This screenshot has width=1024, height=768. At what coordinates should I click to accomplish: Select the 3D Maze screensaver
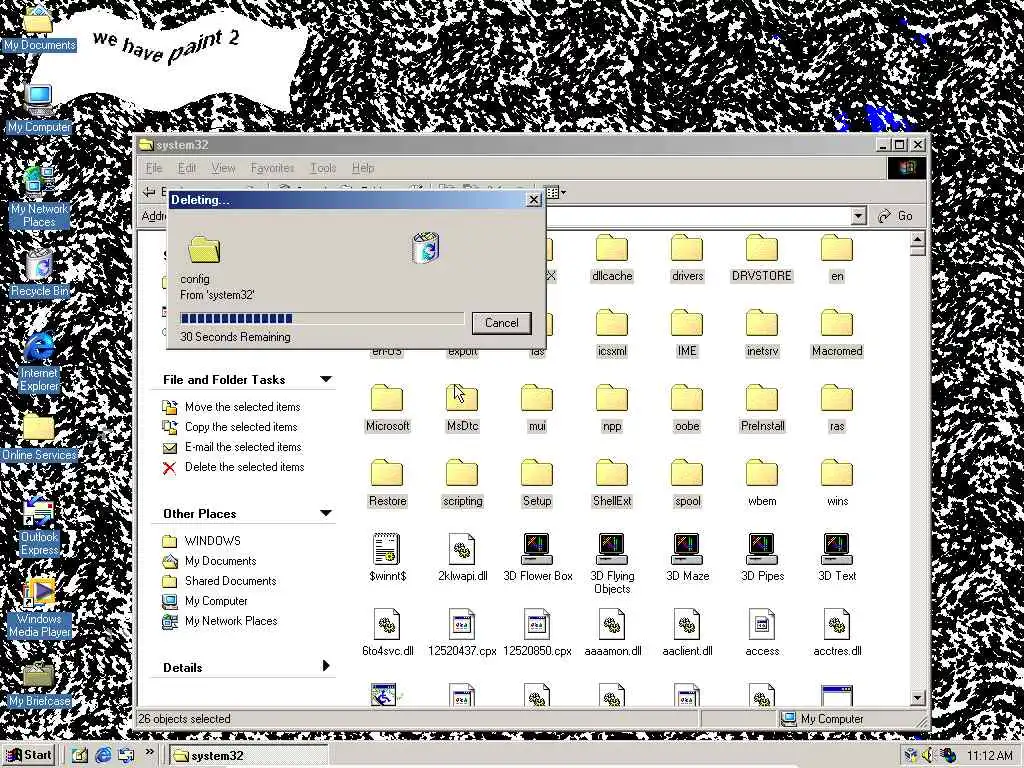tap(687, 558)
